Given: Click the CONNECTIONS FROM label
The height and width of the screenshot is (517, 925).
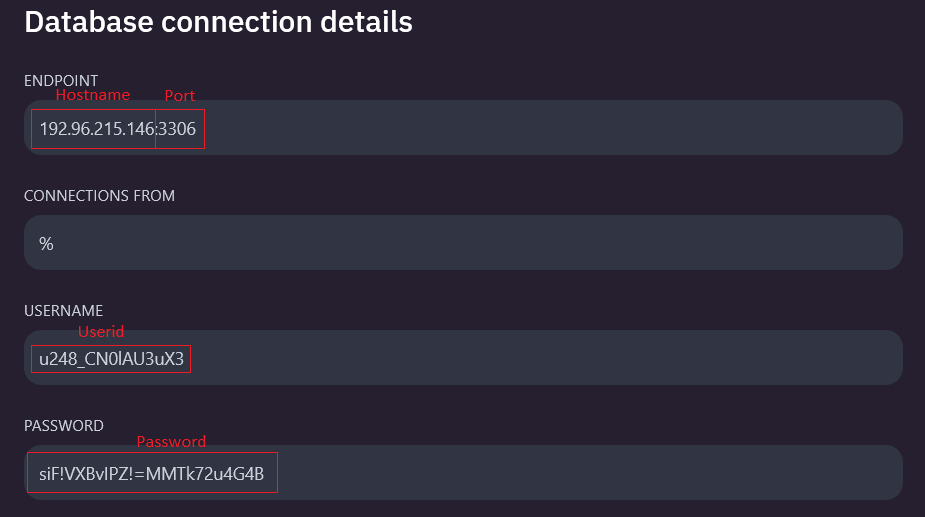Looking at the screenshot, I should click(99, 196).
